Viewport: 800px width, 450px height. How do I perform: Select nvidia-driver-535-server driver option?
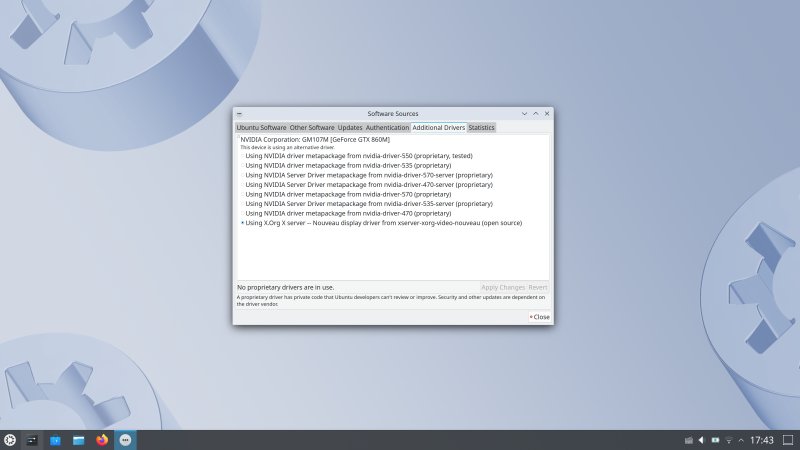pos(367,204)
